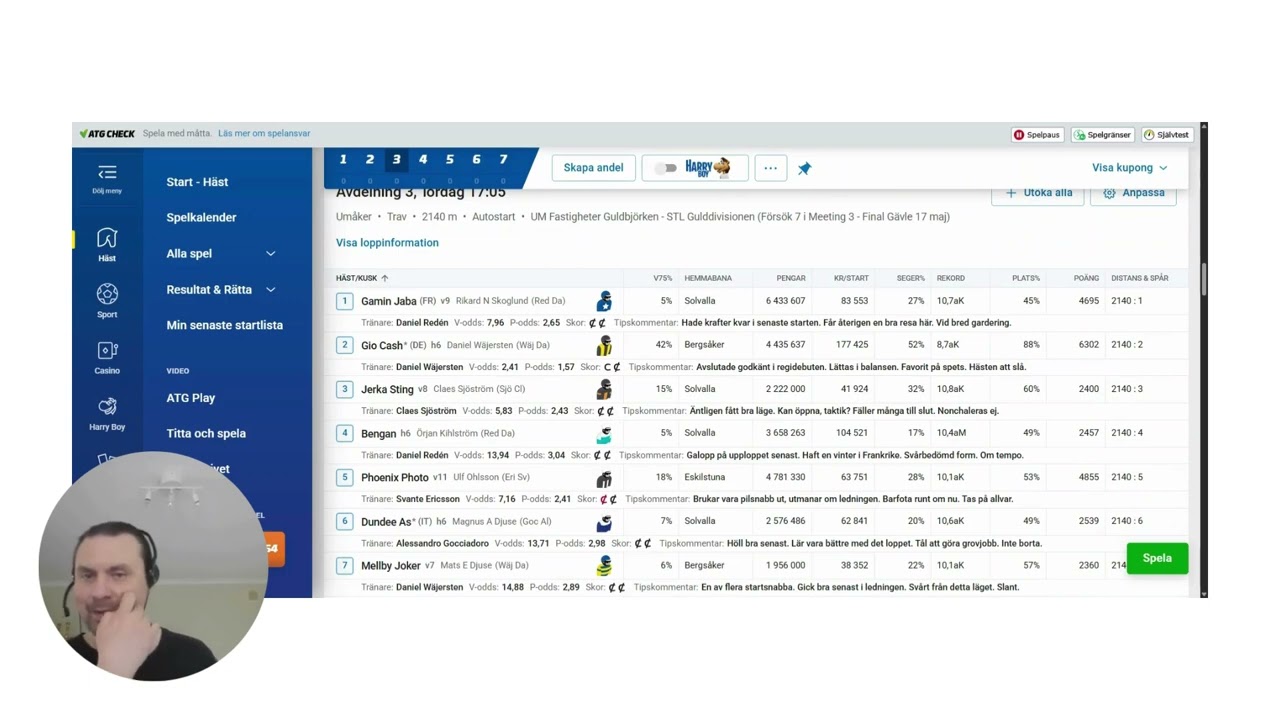Screen dimensions: 1280x720
Task: Click Gamin Jaba's jockey silks icon
Action: pyautogui.click(x=604, y=301)
